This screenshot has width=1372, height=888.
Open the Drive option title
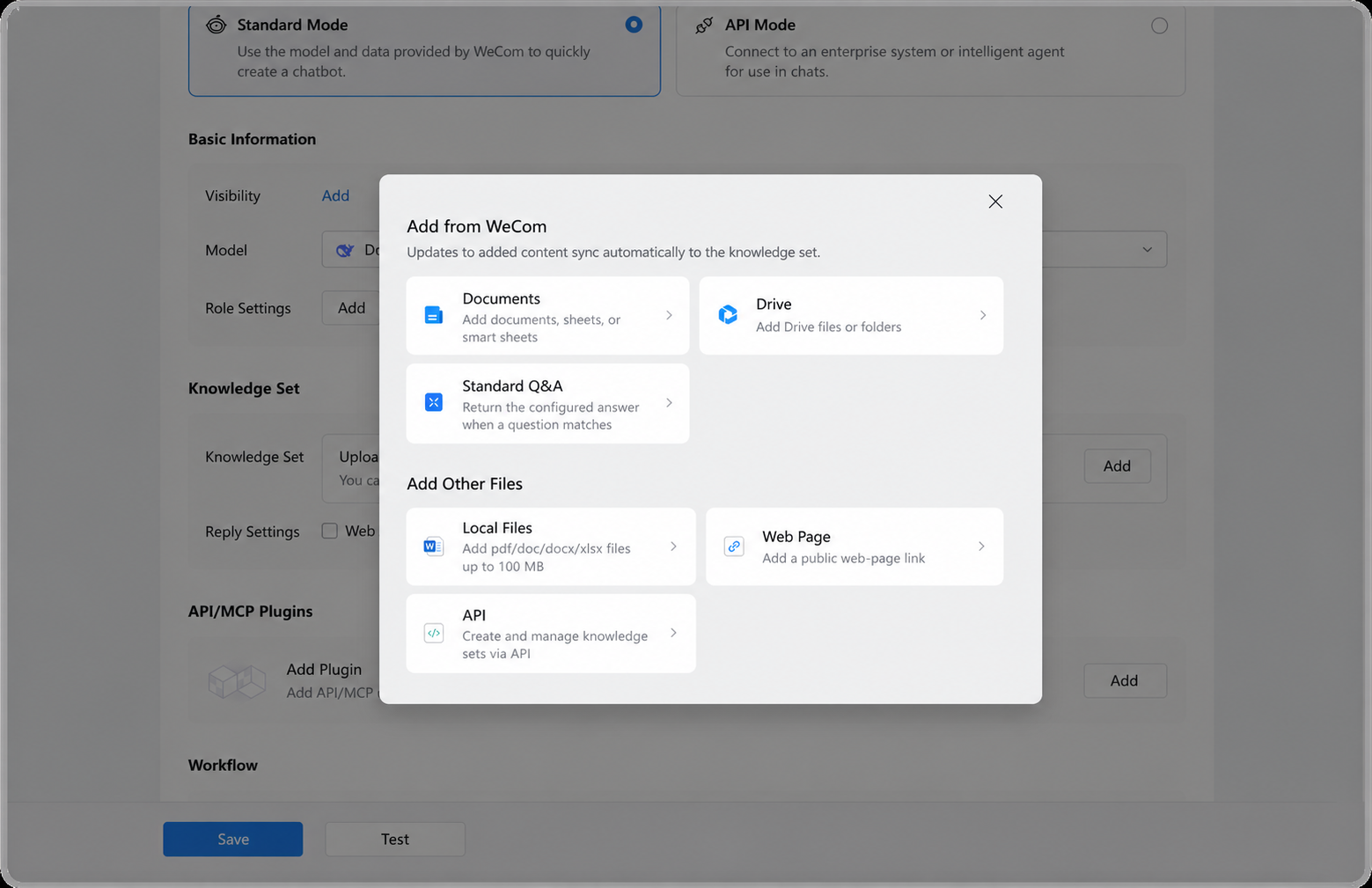point(774,304)
